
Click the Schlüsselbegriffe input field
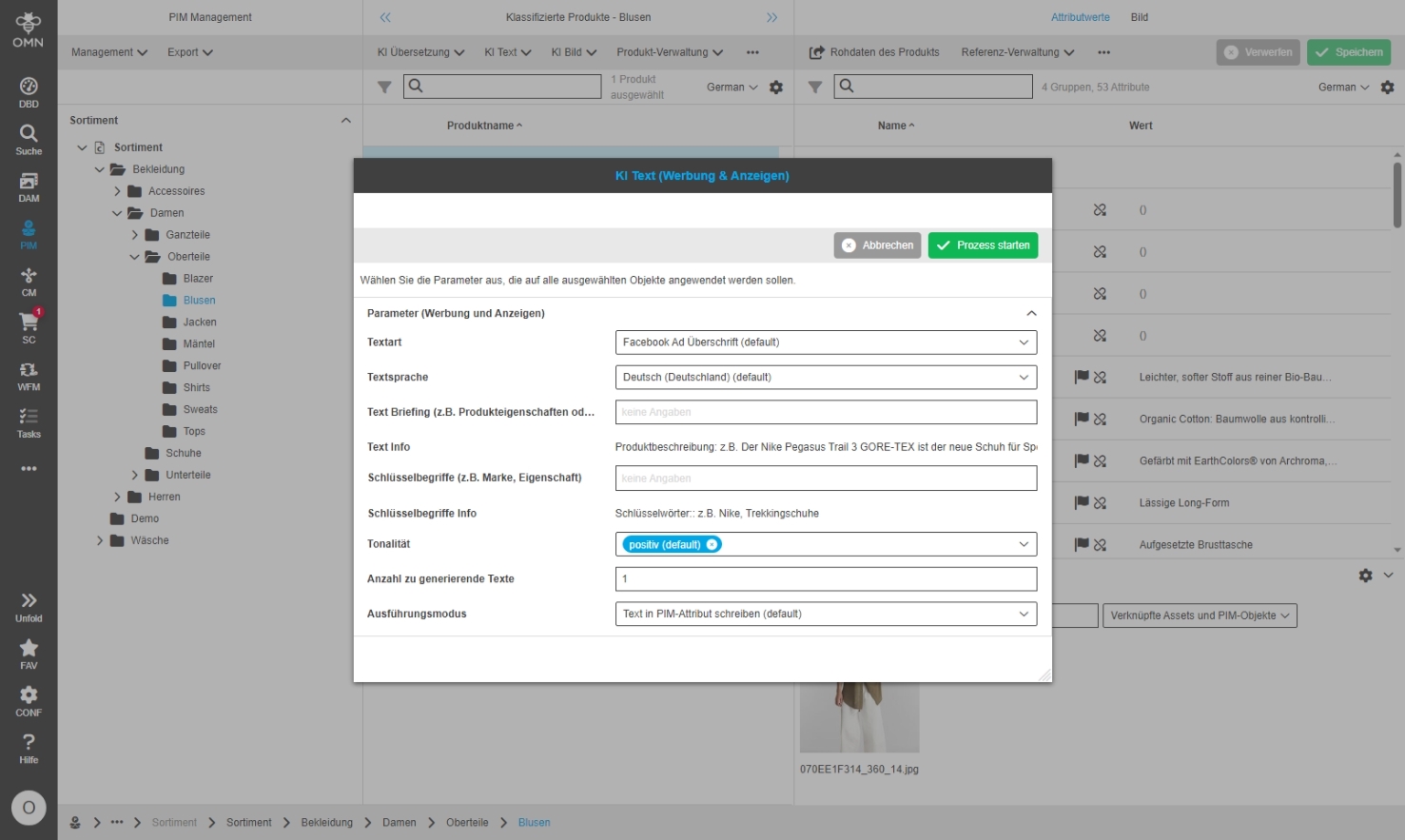point(826,479)
